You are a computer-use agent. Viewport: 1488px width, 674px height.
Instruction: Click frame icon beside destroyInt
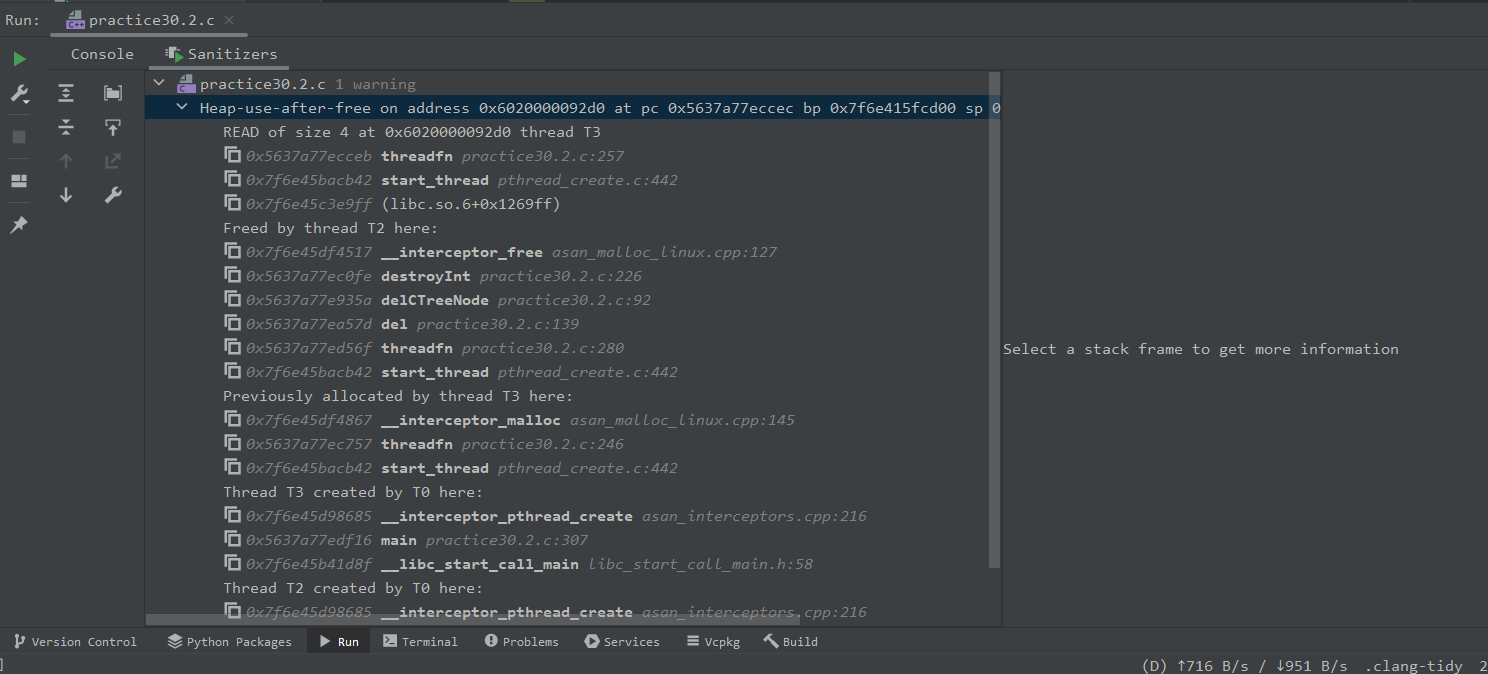click(233, 275)
